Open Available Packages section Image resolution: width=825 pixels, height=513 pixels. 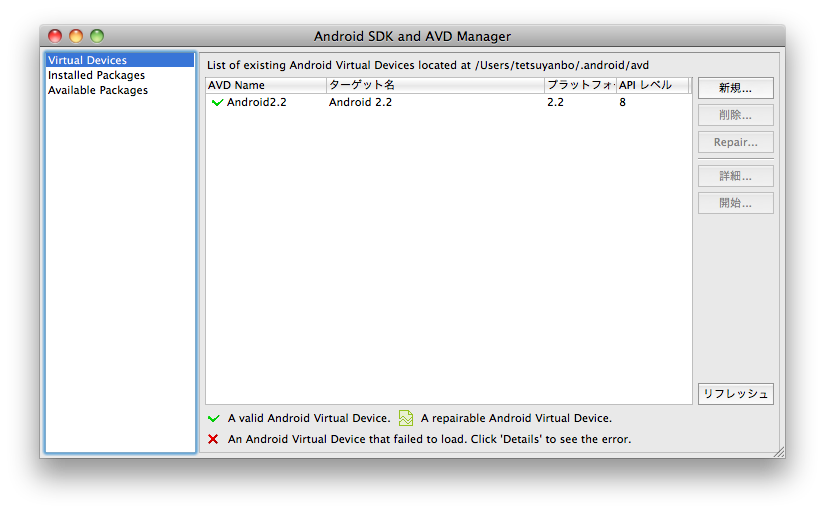(98, 90)
